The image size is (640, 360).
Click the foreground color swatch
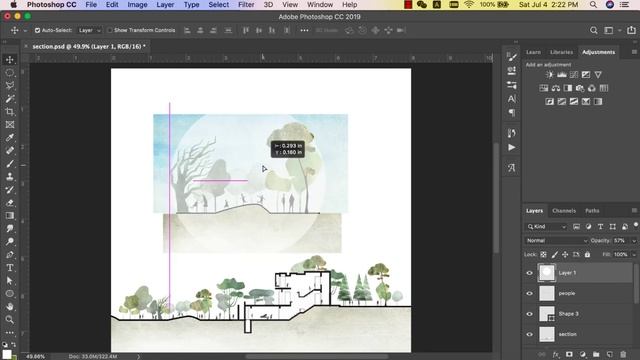pyautogui.click(x=7, y=354)
